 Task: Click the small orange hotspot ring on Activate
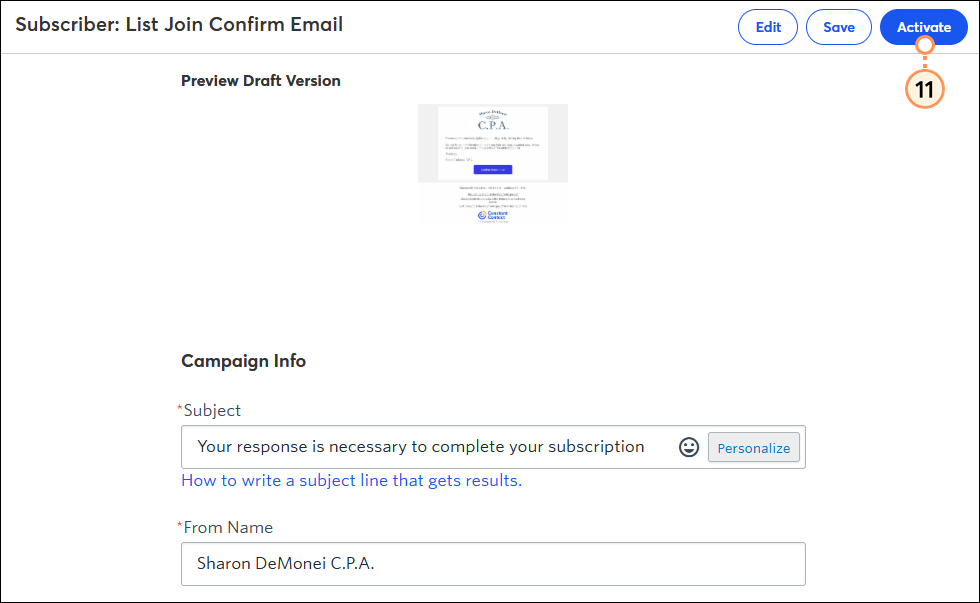pyautogui.click(x=924, y=46)
